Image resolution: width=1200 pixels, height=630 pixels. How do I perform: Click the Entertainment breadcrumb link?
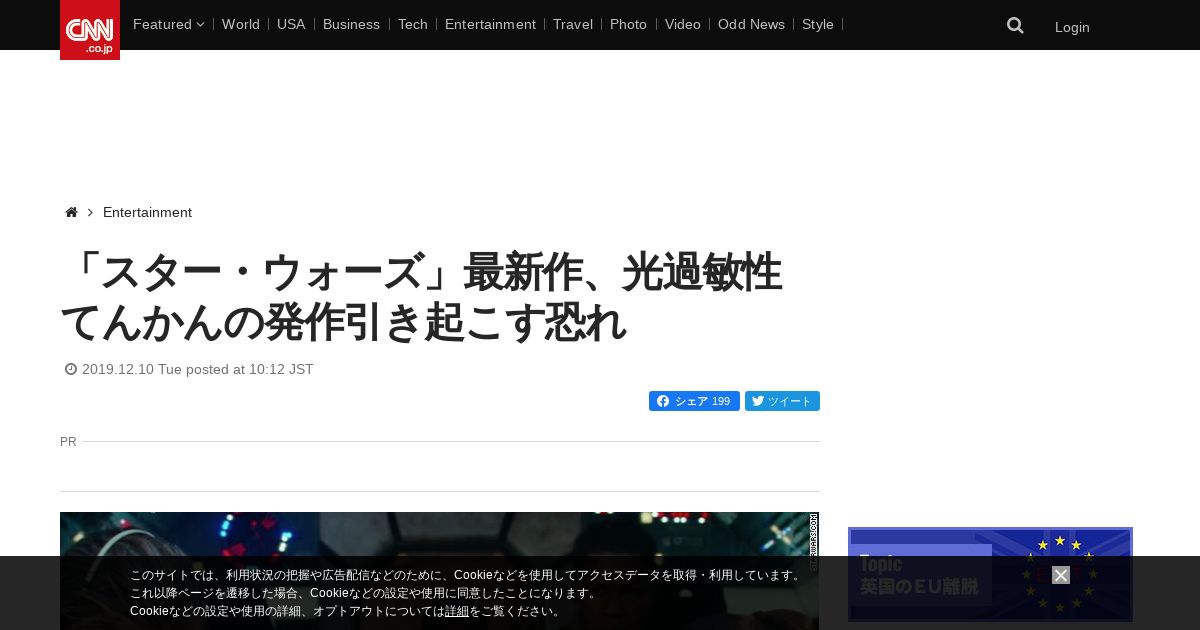147,212
